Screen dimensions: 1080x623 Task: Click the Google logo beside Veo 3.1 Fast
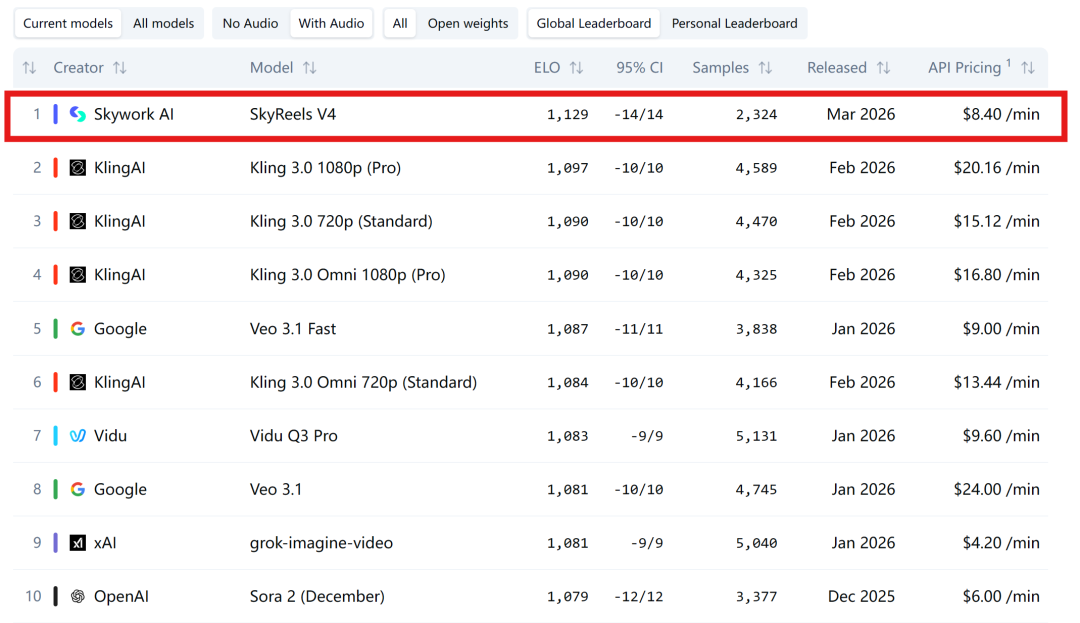tap(78, 329)
